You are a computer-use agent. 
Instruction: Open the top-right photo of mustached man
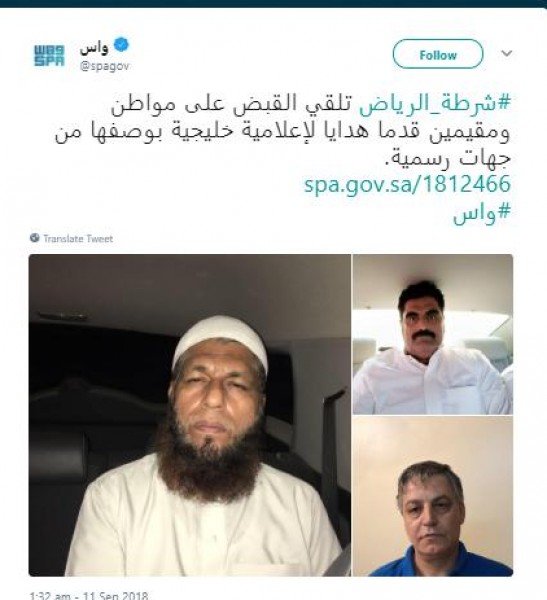pos(433,334)
